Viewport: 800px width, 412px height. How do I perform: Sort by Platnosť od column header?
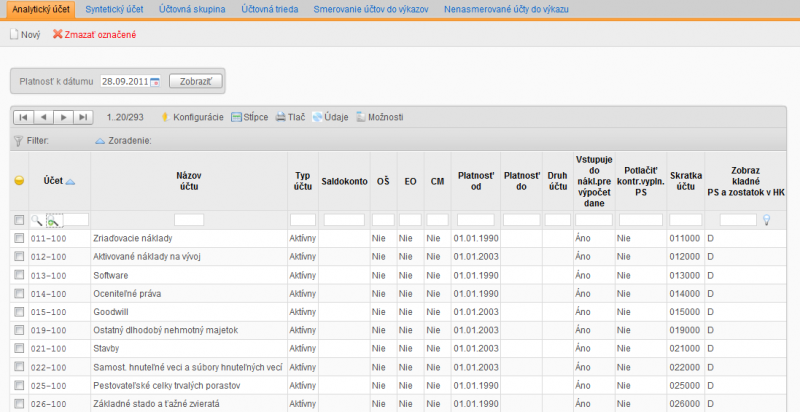point(476,181)
